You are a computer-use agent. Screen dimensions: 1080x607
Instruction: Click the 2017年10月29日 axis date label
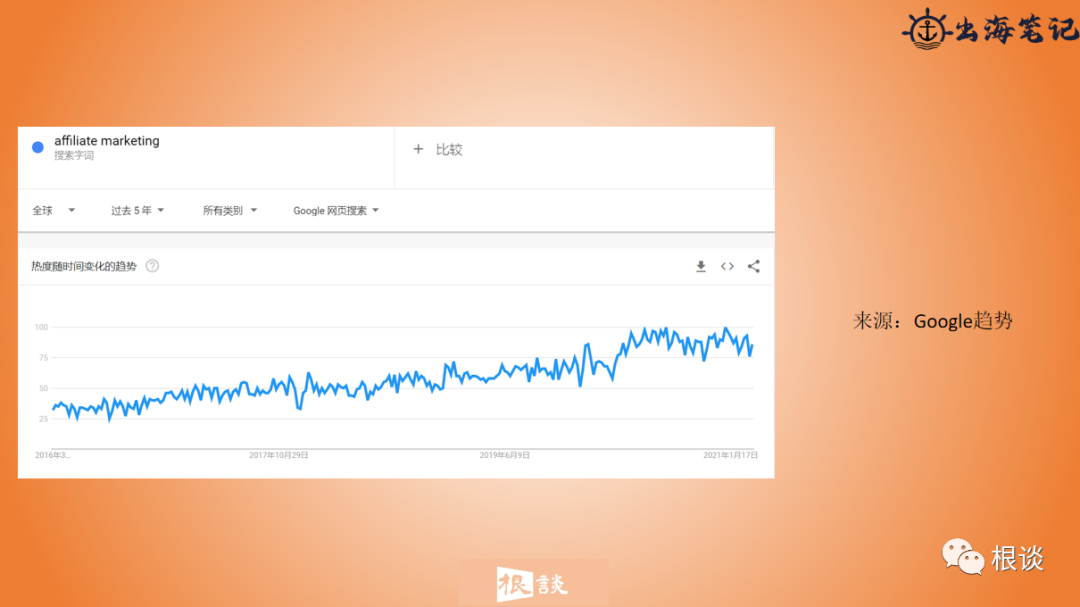tap(279, 455)
